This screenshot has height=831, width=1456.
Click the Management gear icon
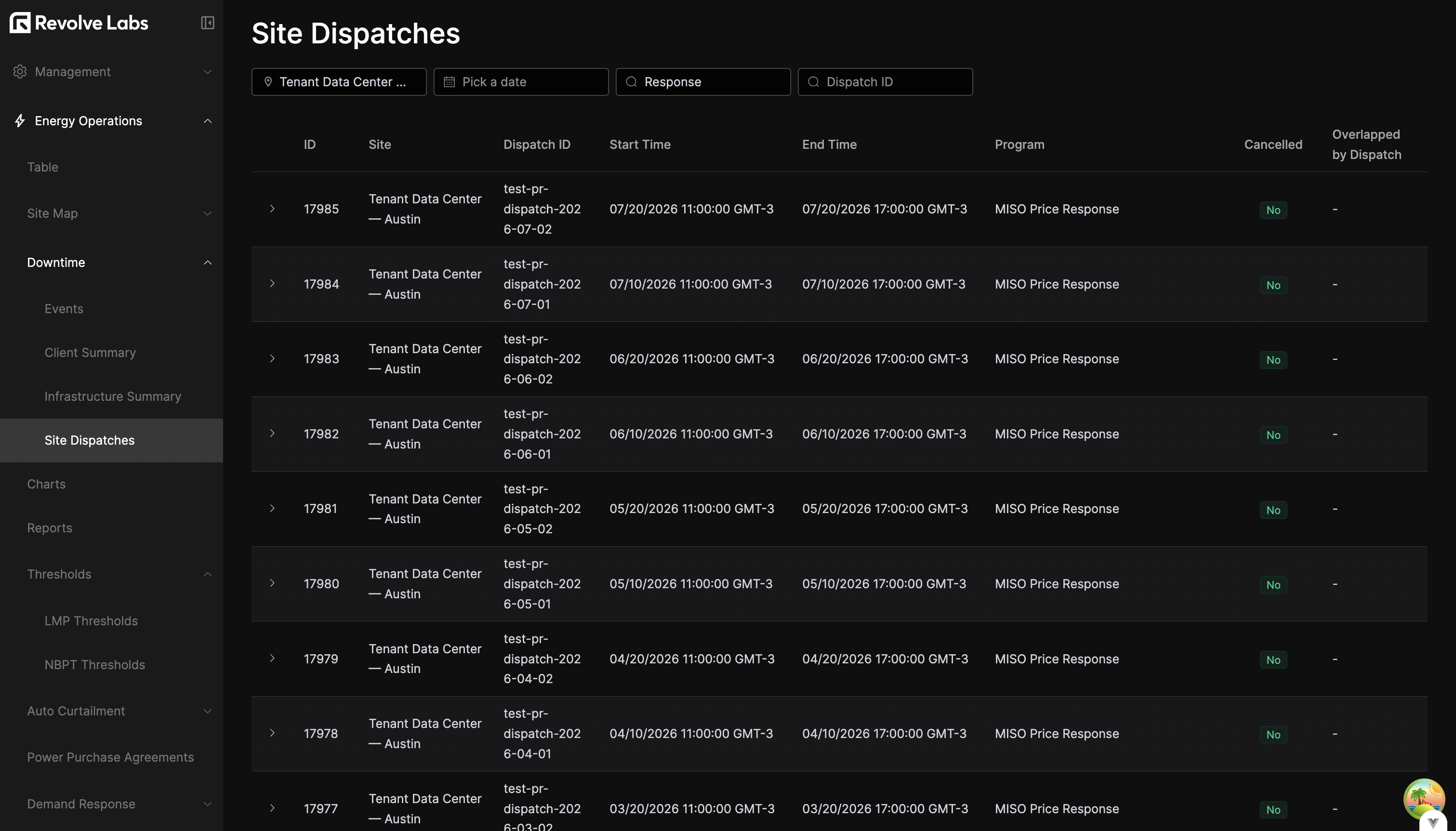[x=20, y=72]
